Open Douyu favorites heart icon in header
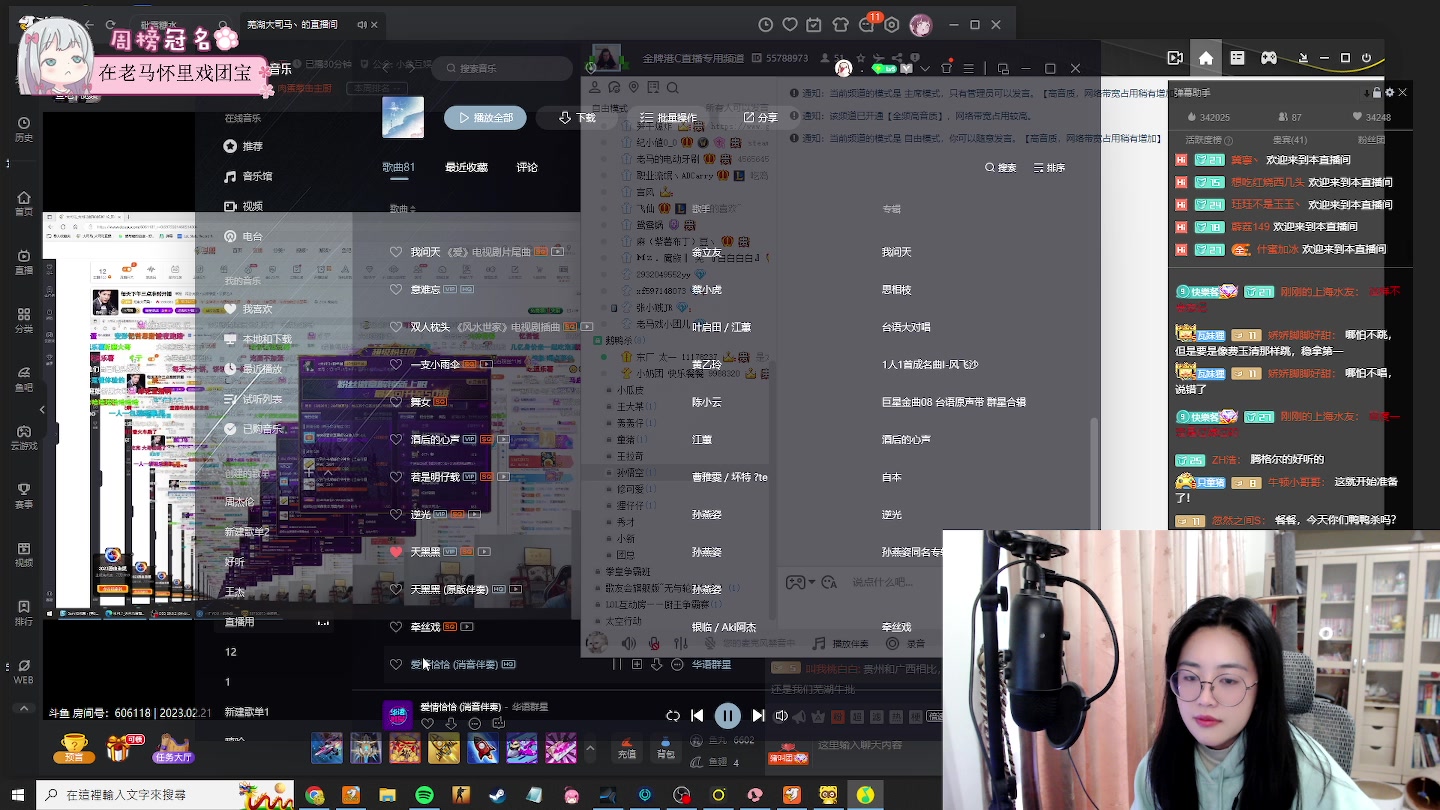Viewport: 1440px width, 810px height. coord(790,24)
